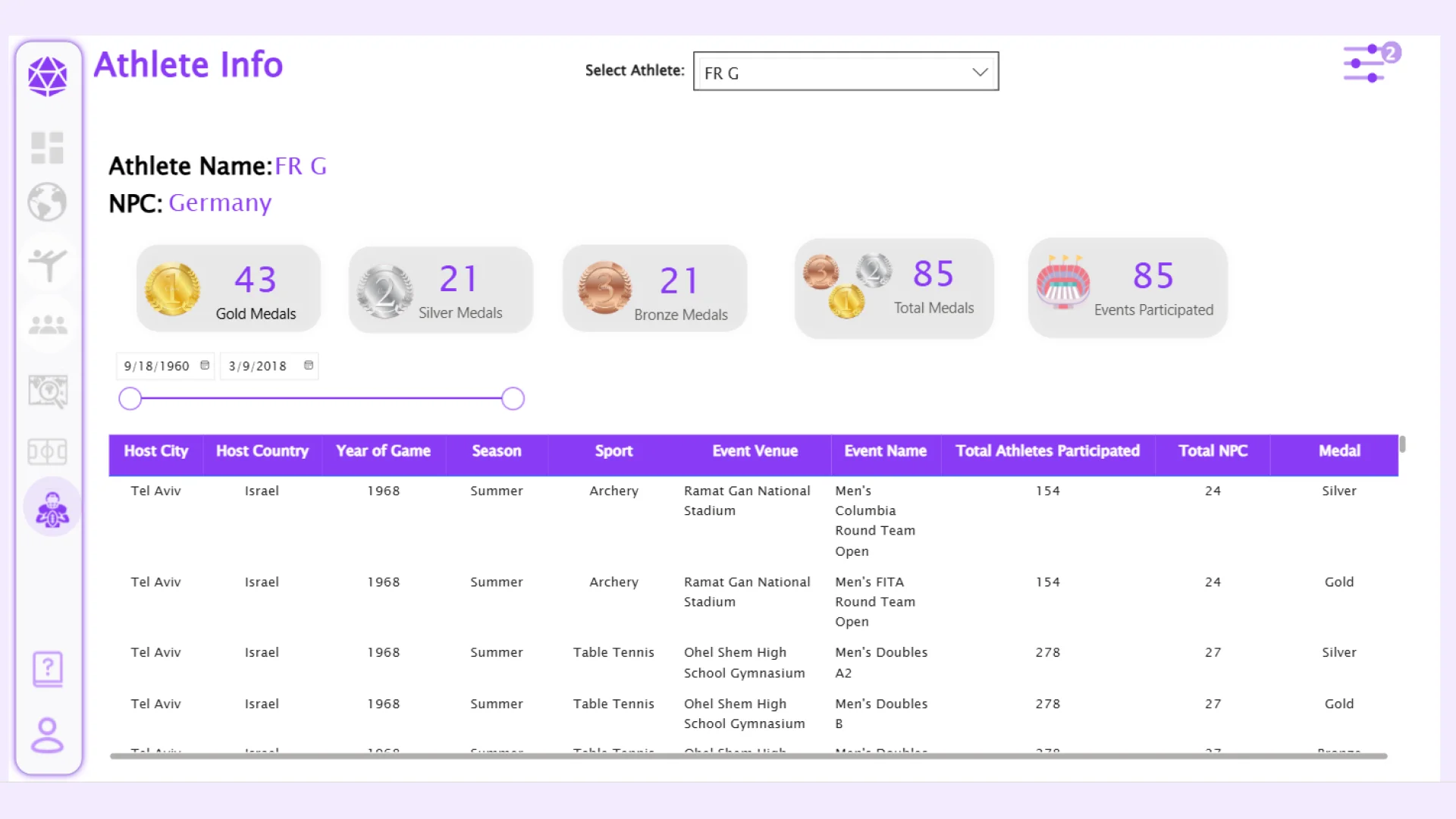Open the help question mark icon
The image size is (1456, 819).
48,669
